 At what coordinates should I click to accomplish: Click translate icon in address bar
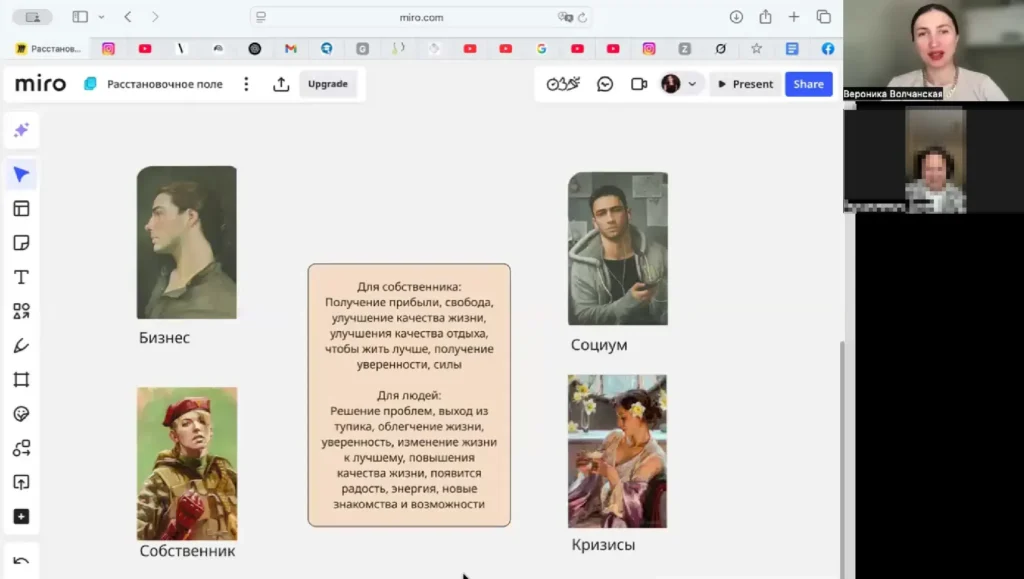click(x=565, y=18)
